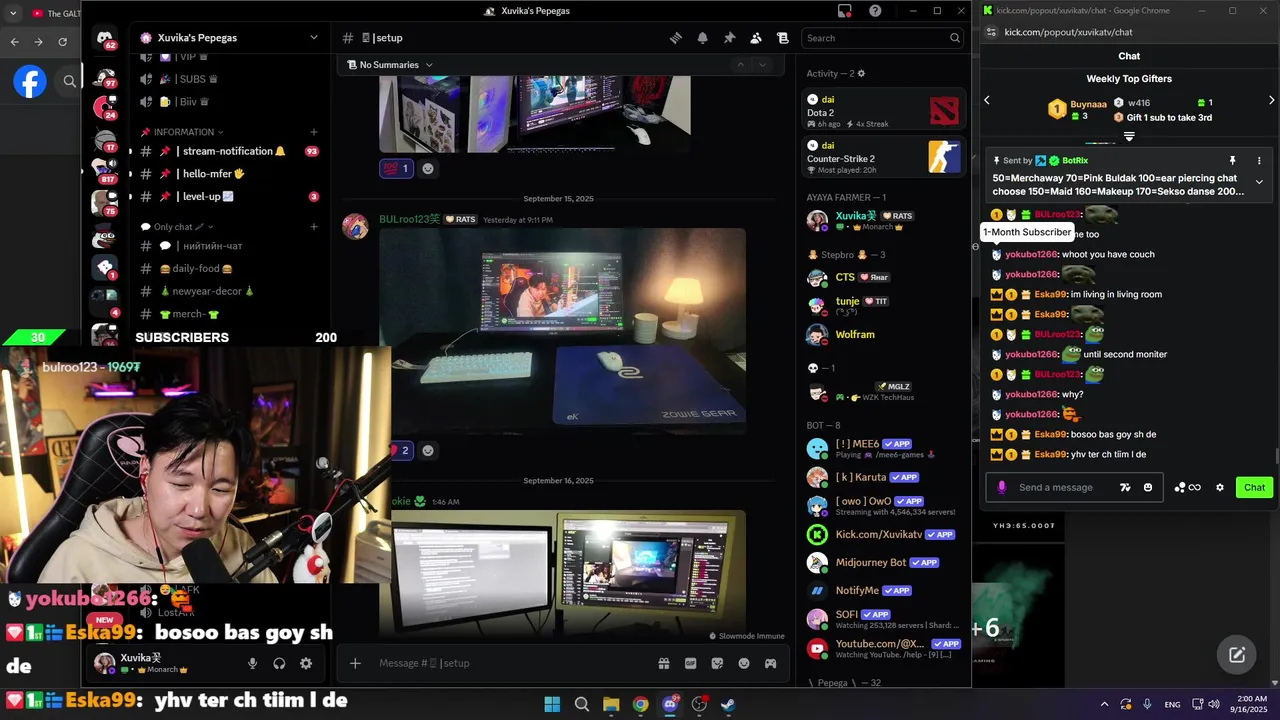This screenshot has width=1280, height=720.
Task: Show pinned messages in #setup channel
Action: [729, 38]
